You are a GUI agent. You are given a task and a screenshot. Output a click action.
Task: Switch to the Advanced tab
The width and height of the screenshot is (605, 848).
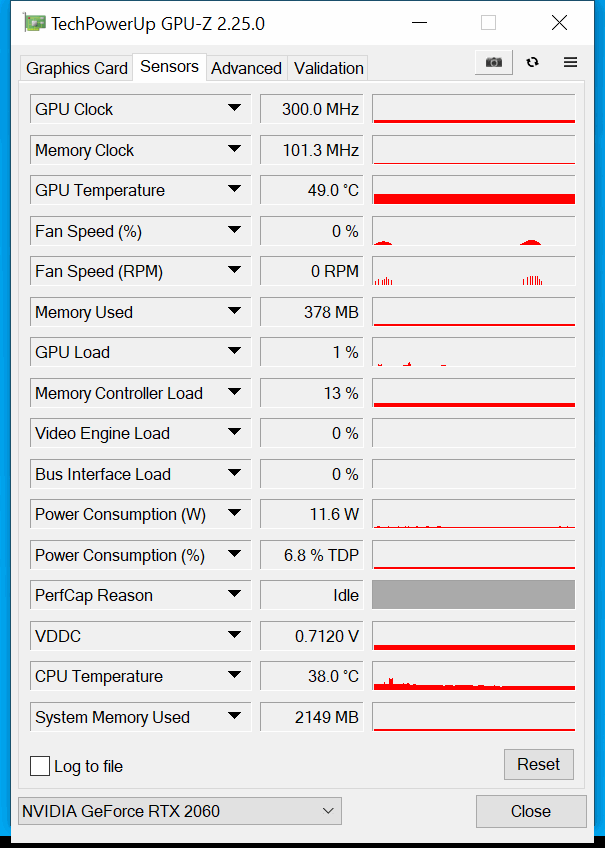pos(247,68)
